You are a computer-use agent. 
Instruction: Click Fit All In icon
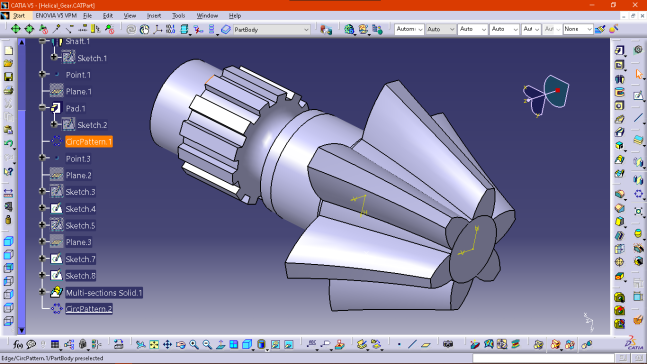click(x=154, y=344)
